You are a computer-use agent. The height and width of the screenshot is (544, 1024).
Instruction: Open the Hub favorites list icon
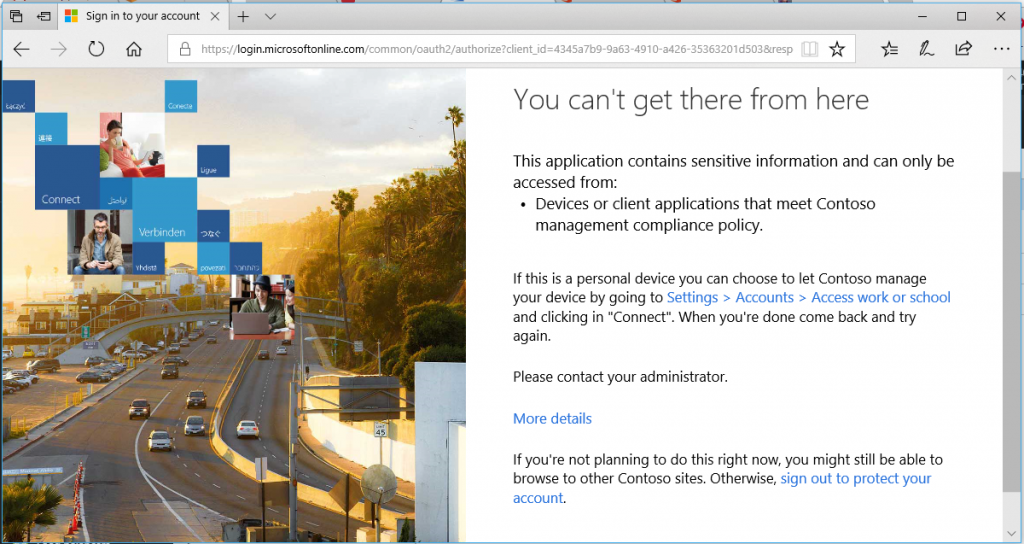tap(889, 49)
